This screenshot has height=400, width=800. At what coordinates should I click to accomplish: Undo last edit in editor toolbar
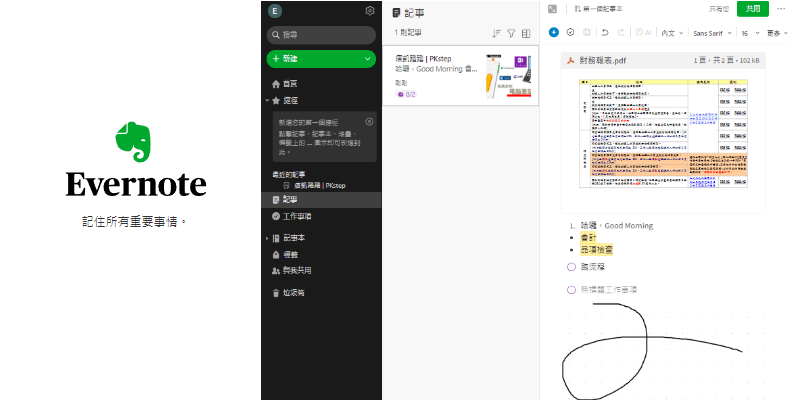click(x=605, y=33)
